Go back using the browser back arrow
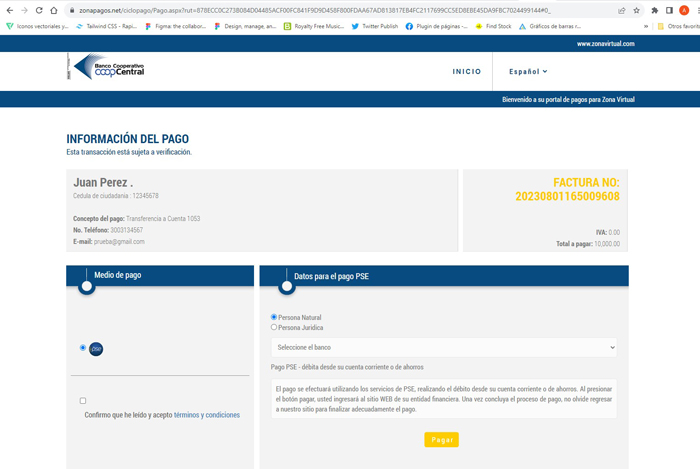The width and height of the screenshot is (700, 469). 8,10
